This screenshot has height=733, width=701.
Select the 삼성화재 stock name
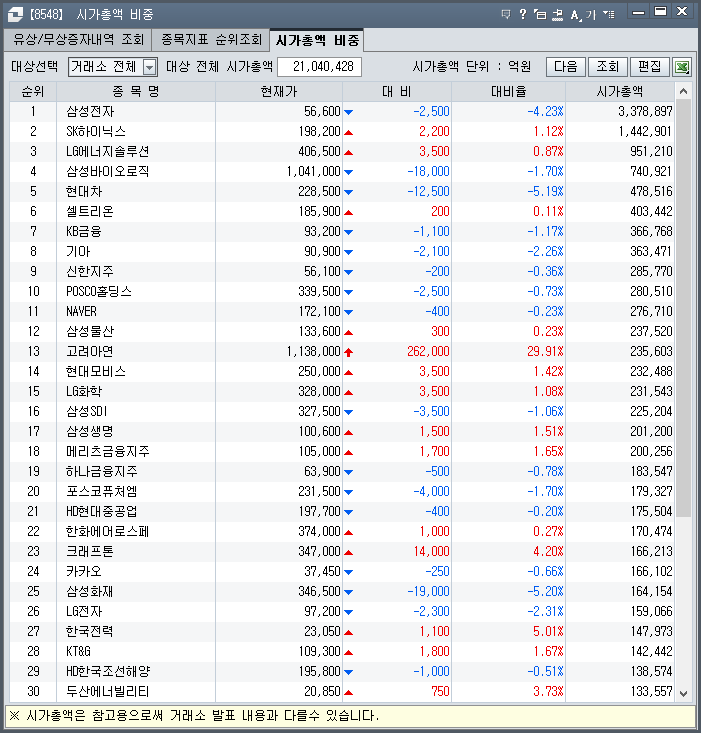coord(90,592)
